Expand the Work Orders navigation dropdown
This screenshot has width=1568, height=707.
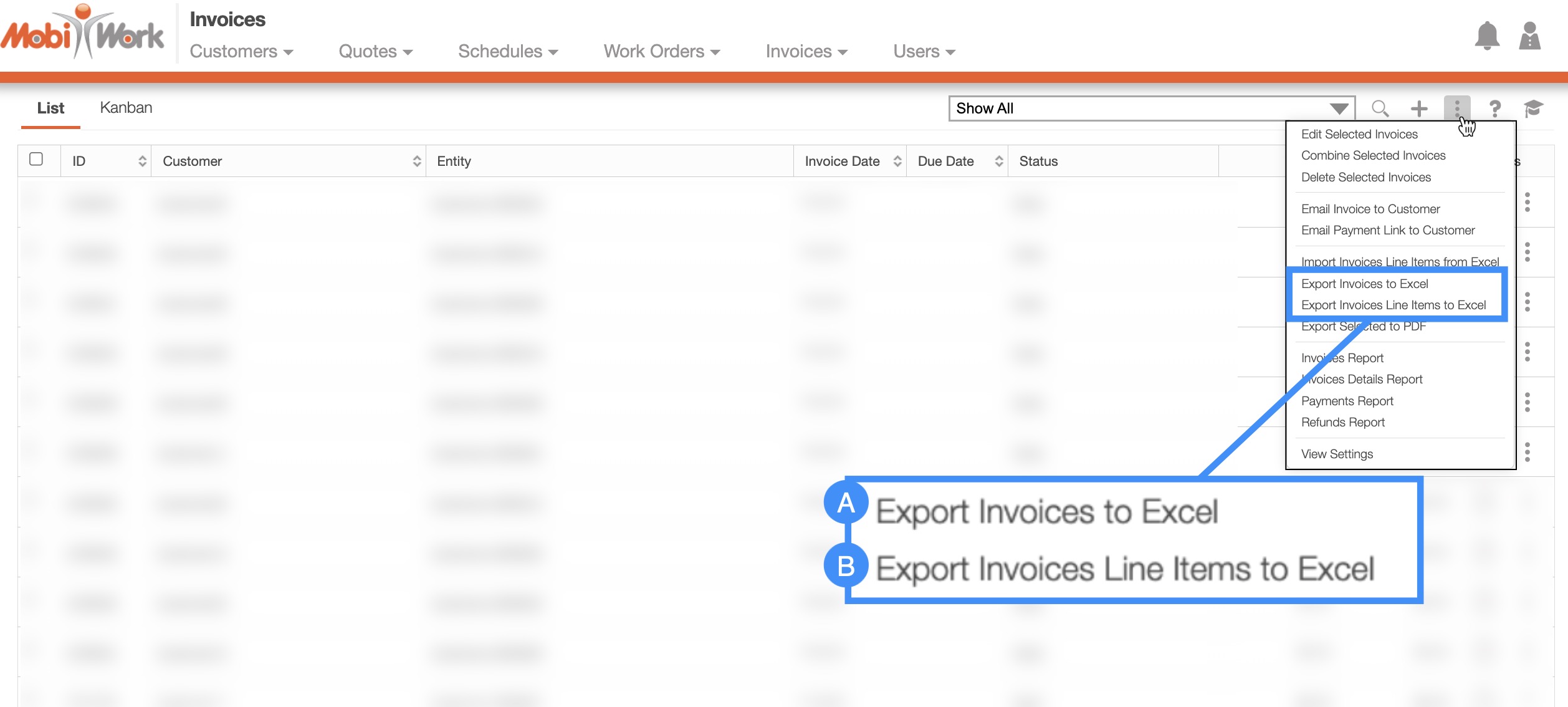pyautogui.click(x=661, y=51)
